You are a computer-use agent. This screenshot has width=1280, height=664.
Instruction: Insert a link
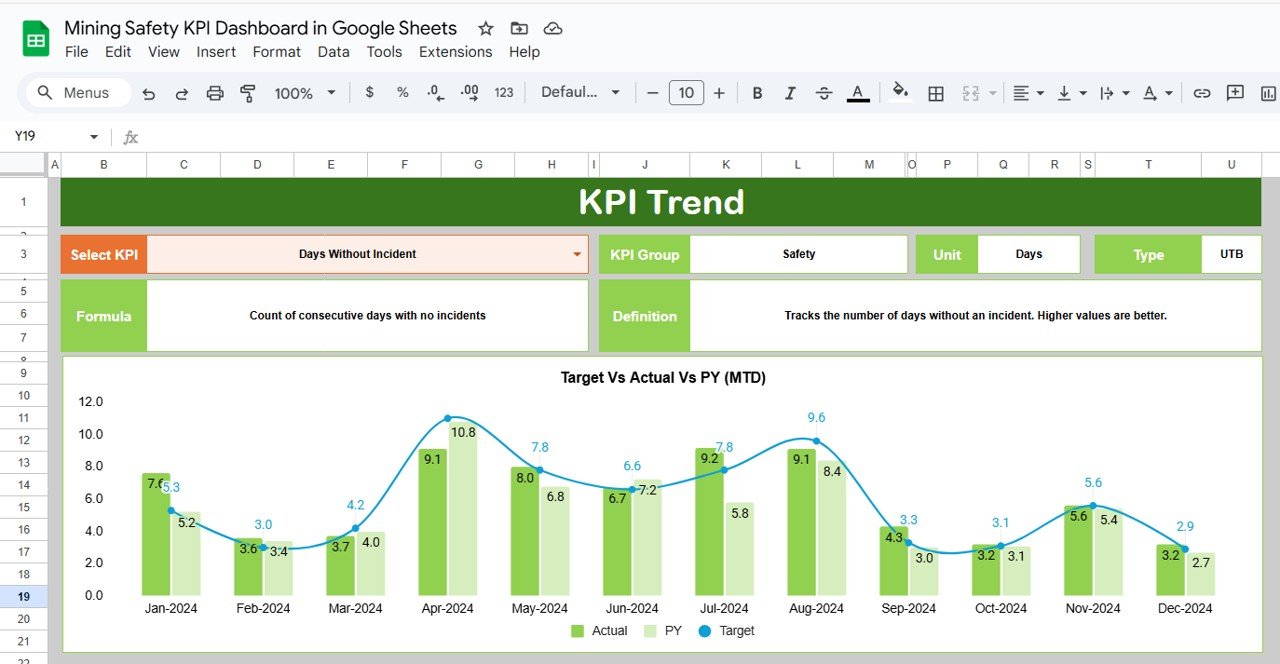(x=1202, y=92)
